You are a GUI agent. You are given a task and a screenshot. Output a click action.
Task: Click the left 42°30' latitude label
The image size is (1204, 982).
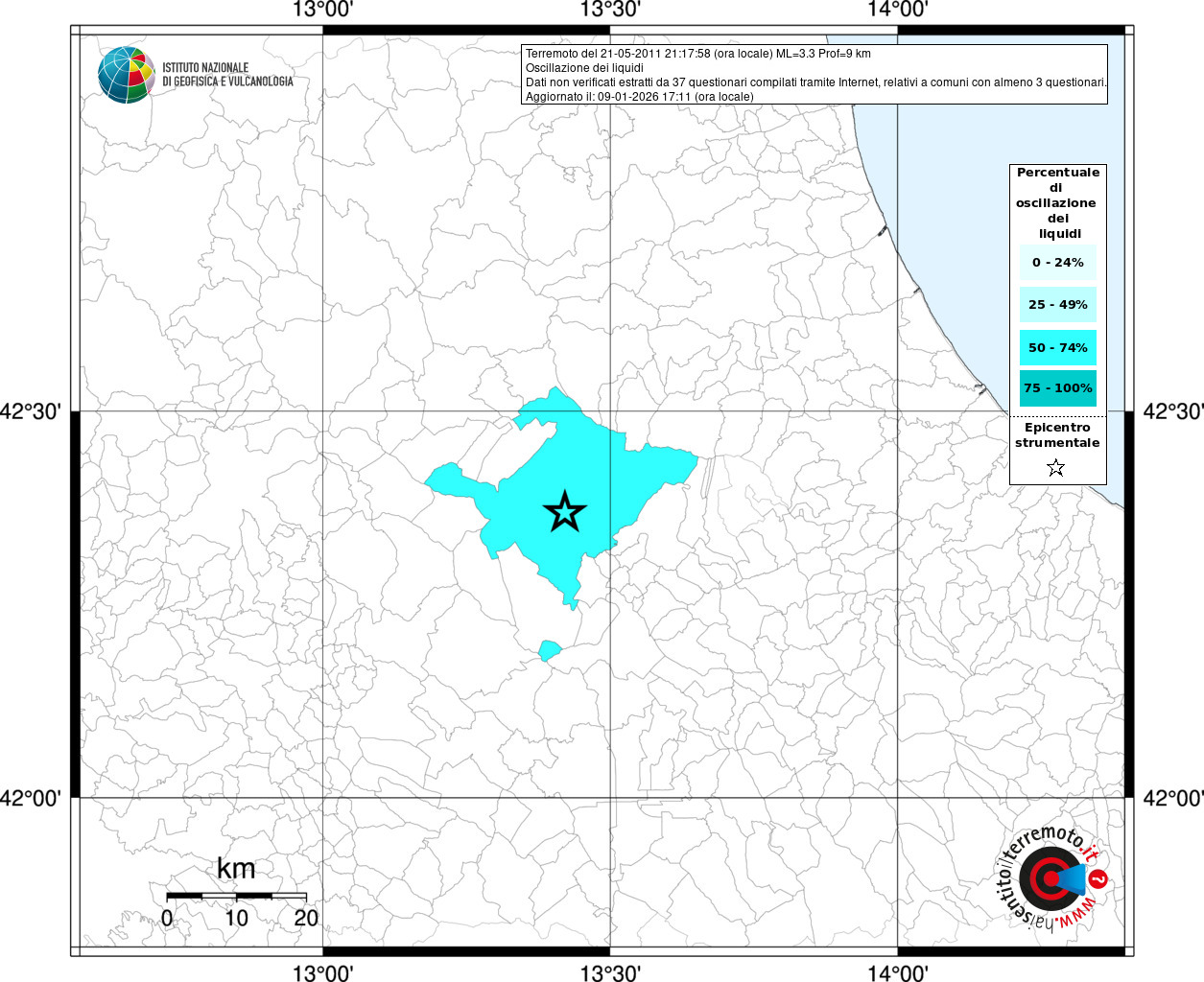[31, 411]
